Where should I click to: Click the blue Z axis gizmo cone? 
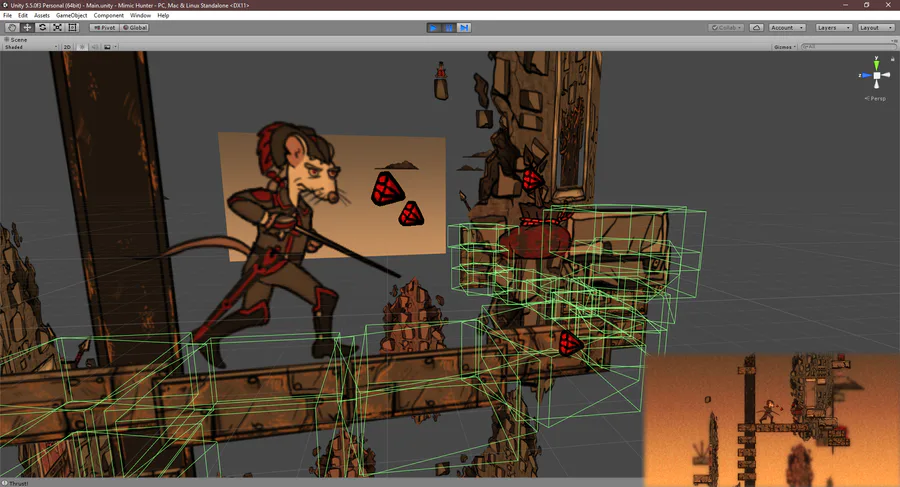point(866,75)
